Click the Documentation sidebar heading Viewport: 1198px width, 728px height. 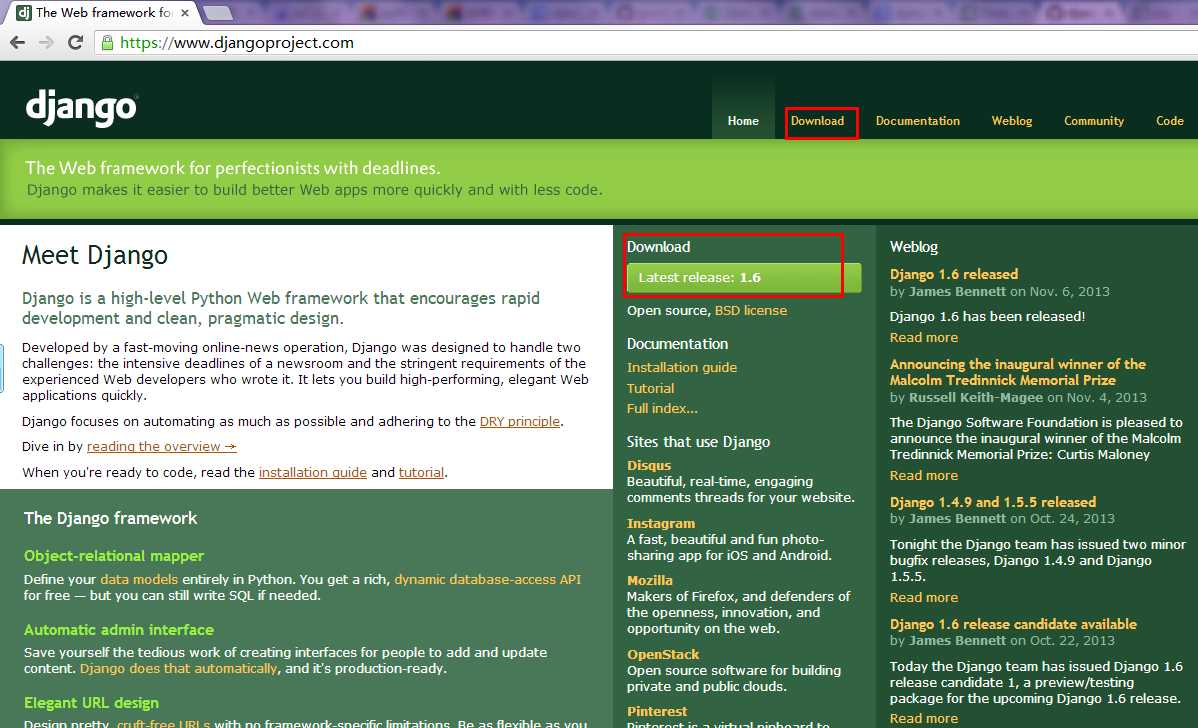677,345
